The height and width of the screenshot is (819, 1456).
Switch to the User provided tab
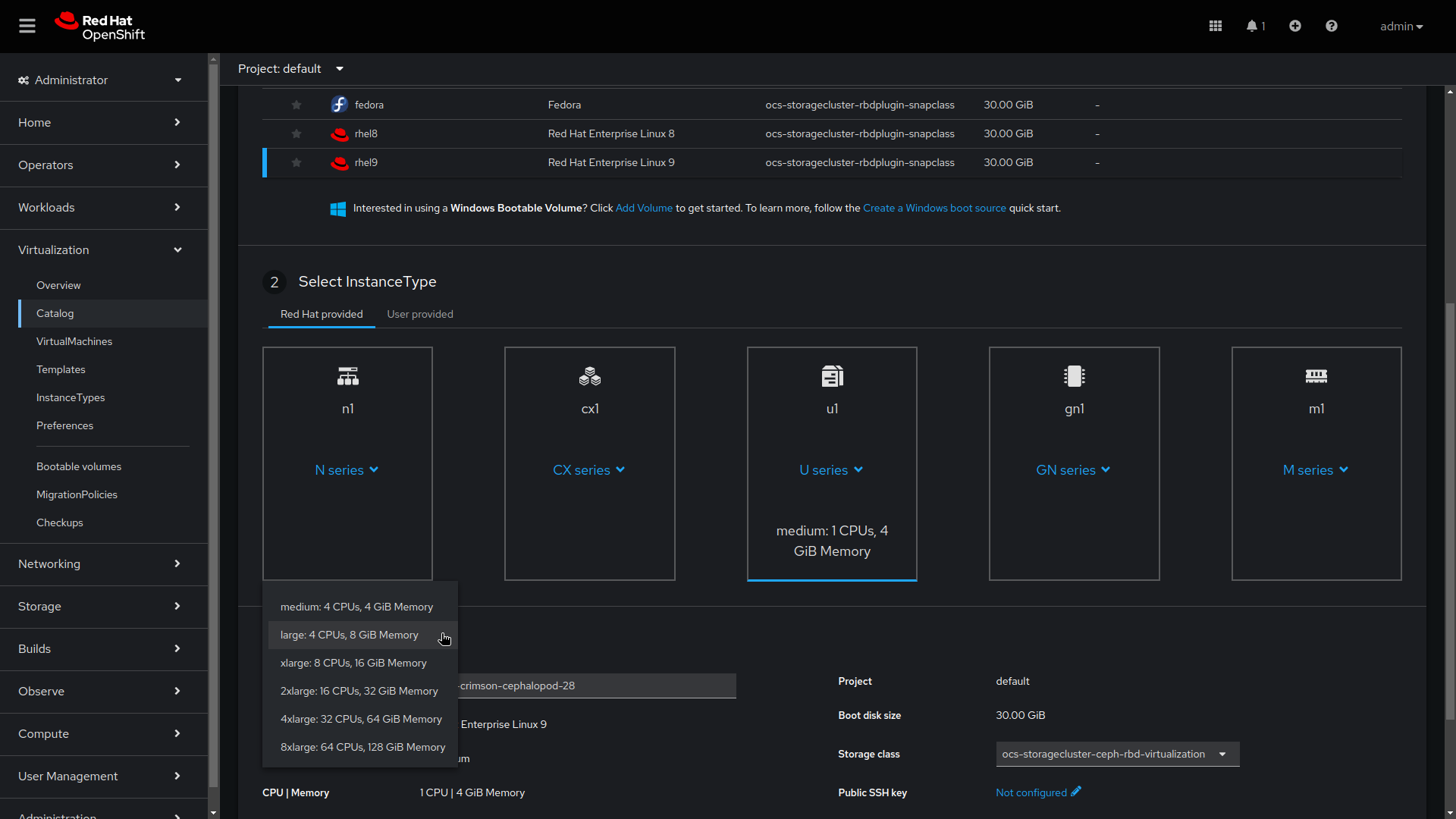tap(419, 314)
